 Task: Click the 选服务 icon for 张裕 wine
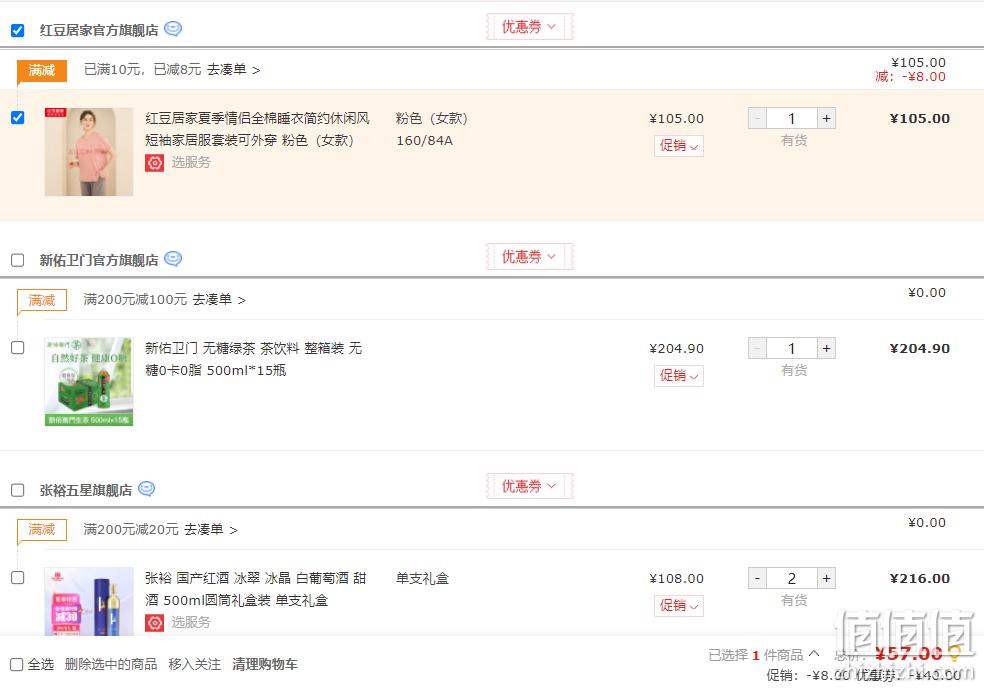pos(154,622)
